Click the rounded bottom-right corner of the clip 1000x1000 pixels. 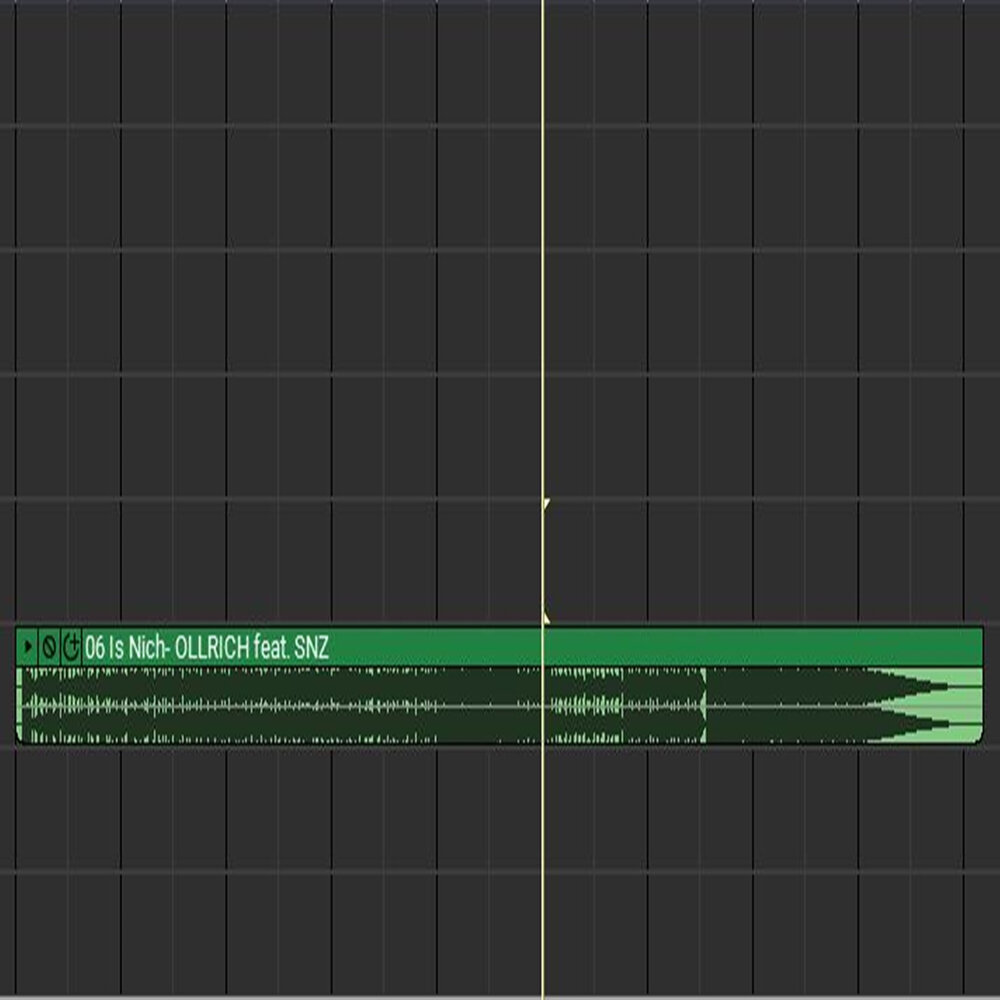[x=979, y=739]
